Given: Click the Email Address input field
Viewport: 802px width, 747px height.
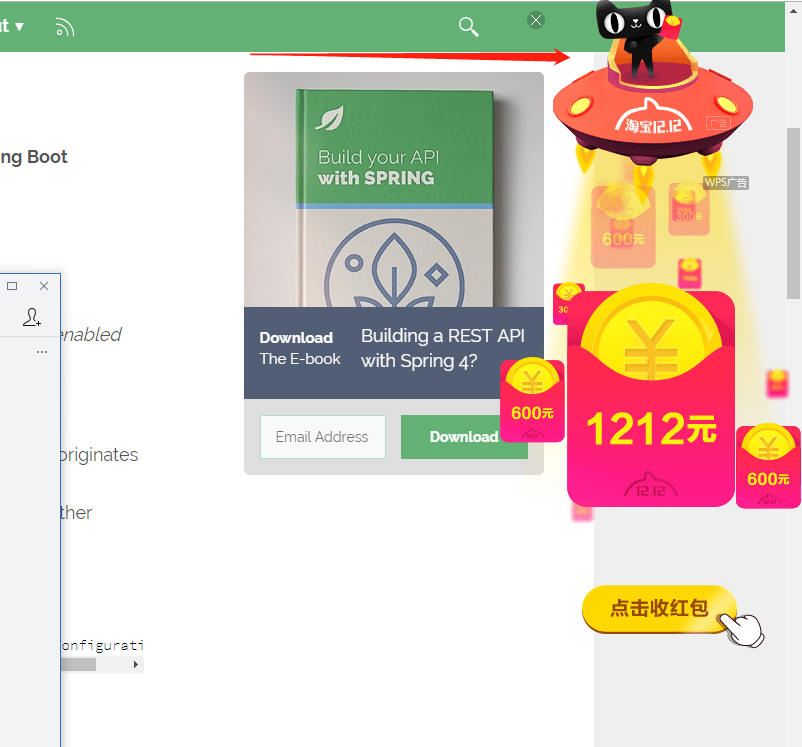Looking at the screenshot, I should (323, 437).
